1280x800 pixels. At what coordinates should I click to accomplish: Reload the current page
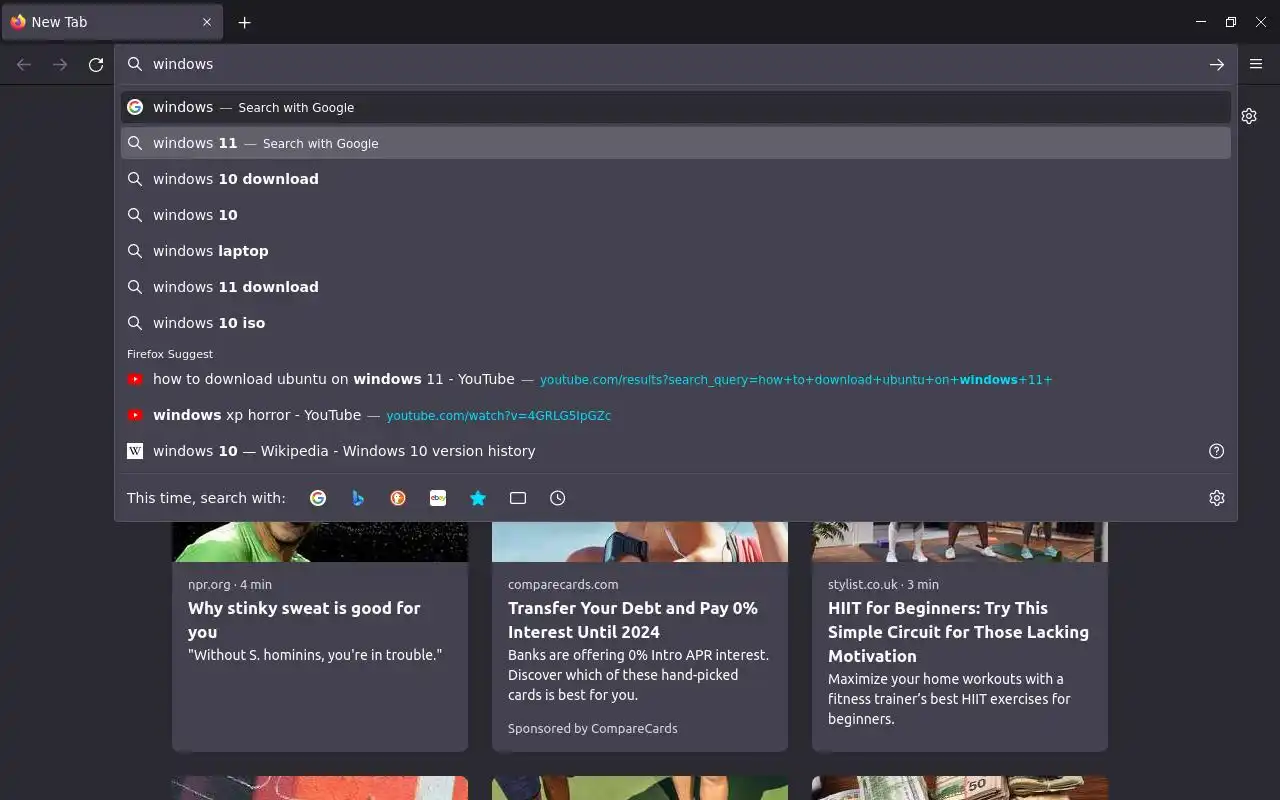96,64
